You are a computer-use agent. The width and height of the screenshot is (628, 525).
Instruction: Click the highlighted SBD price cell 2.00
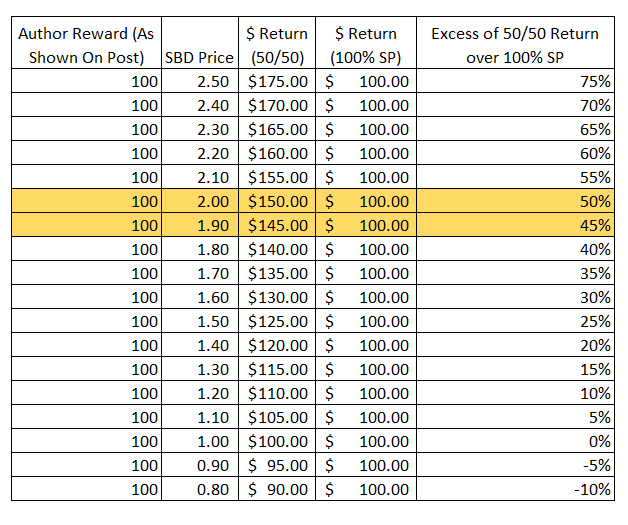tap(200, 201)
